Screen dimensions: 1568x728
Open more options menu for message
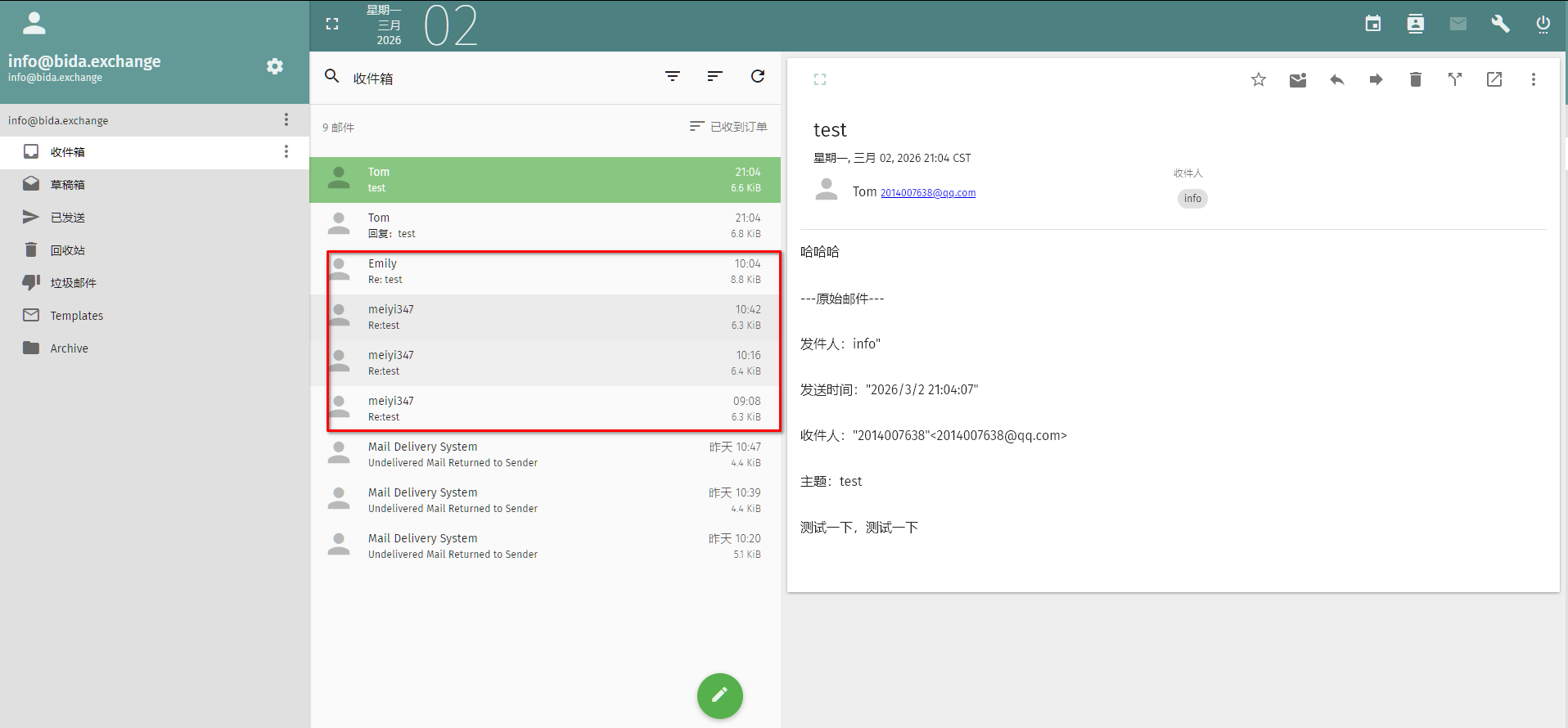[1533, 79]
